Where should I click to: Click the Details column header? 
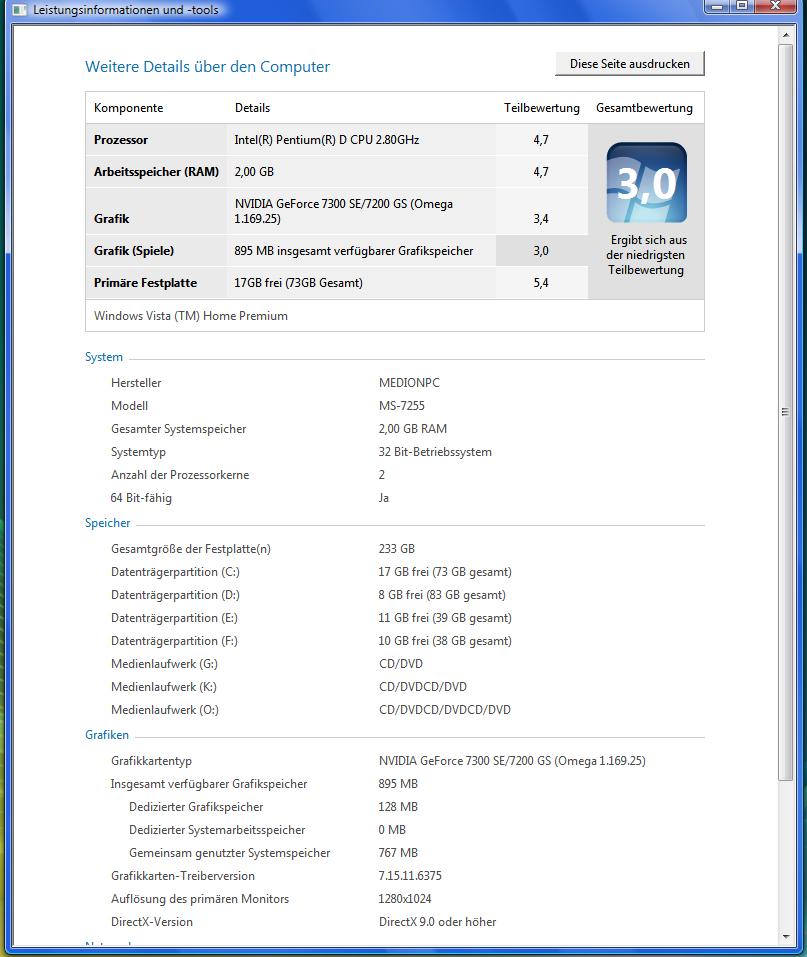252,108
